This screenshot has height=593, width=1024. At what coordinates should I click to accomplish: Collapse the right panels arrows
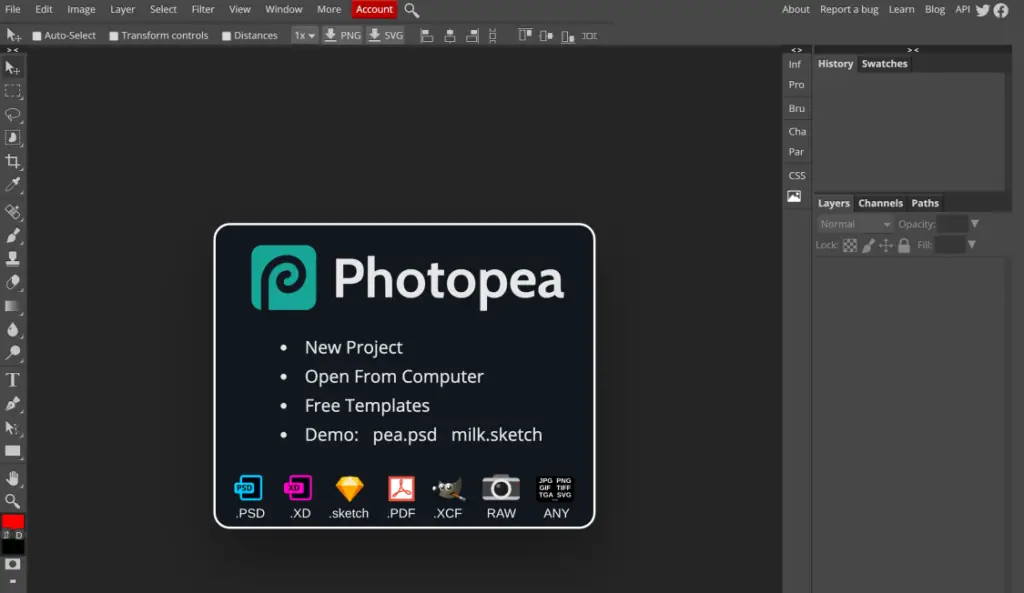click(912, 50)
